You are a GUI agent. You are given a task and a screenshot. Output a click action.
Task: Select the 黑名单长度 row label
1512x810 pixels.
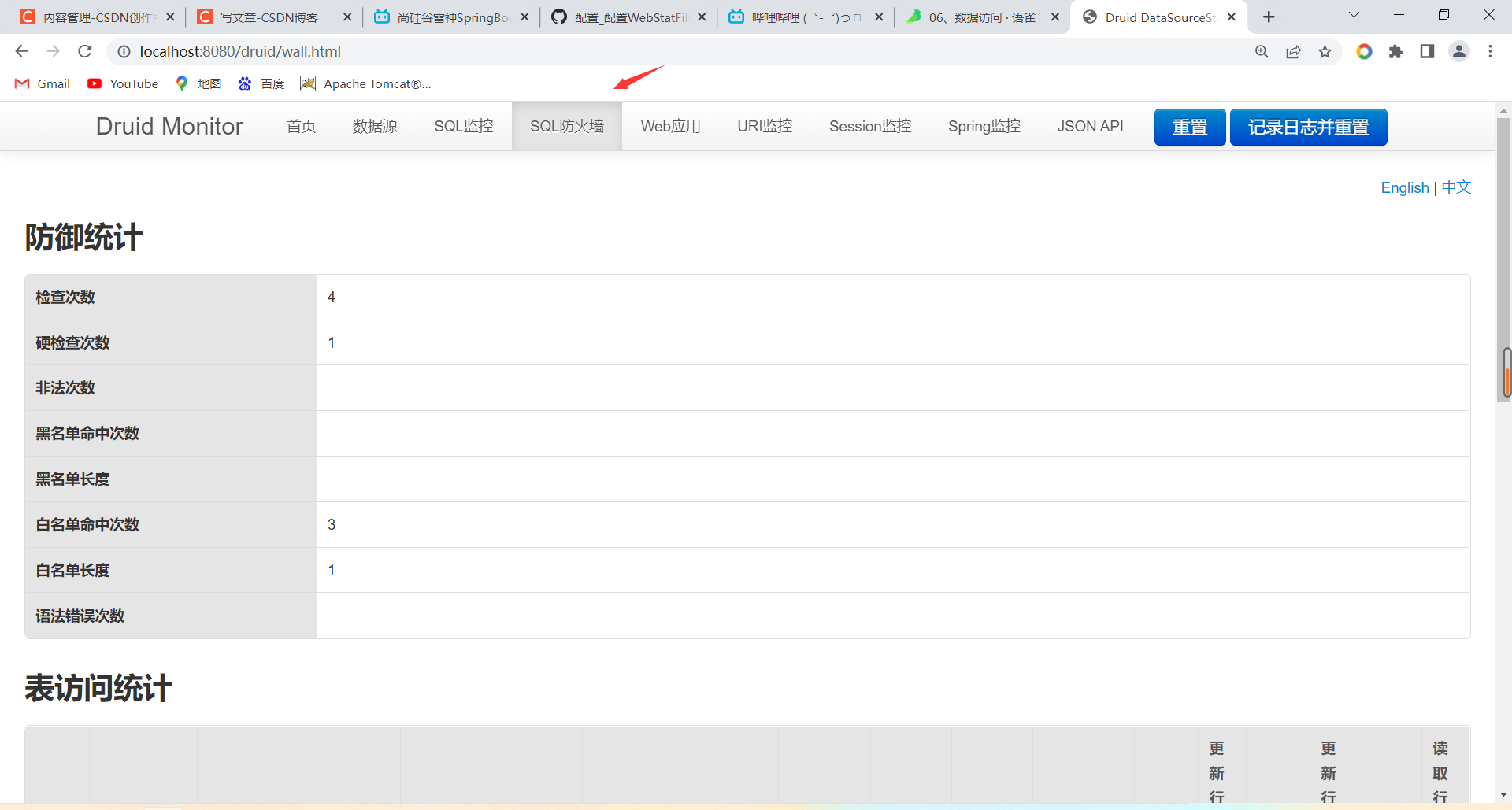tap(72, 479)
